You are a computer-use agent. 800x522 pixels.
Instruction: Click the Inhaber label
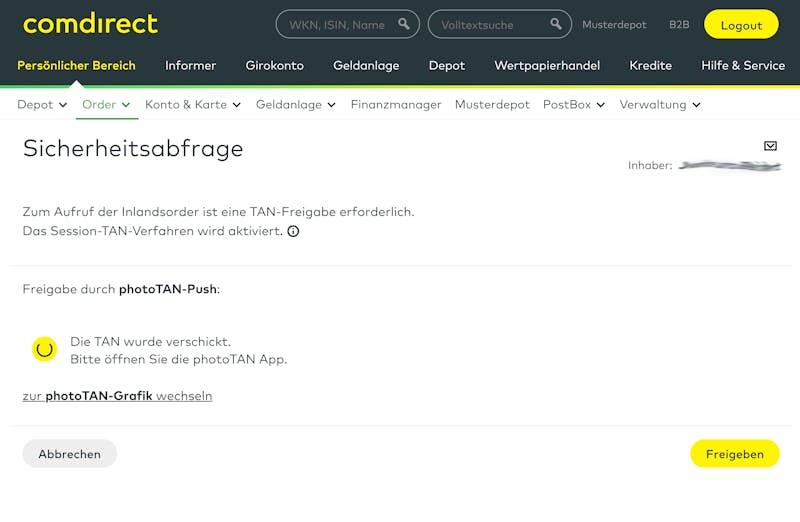point(650,165)
